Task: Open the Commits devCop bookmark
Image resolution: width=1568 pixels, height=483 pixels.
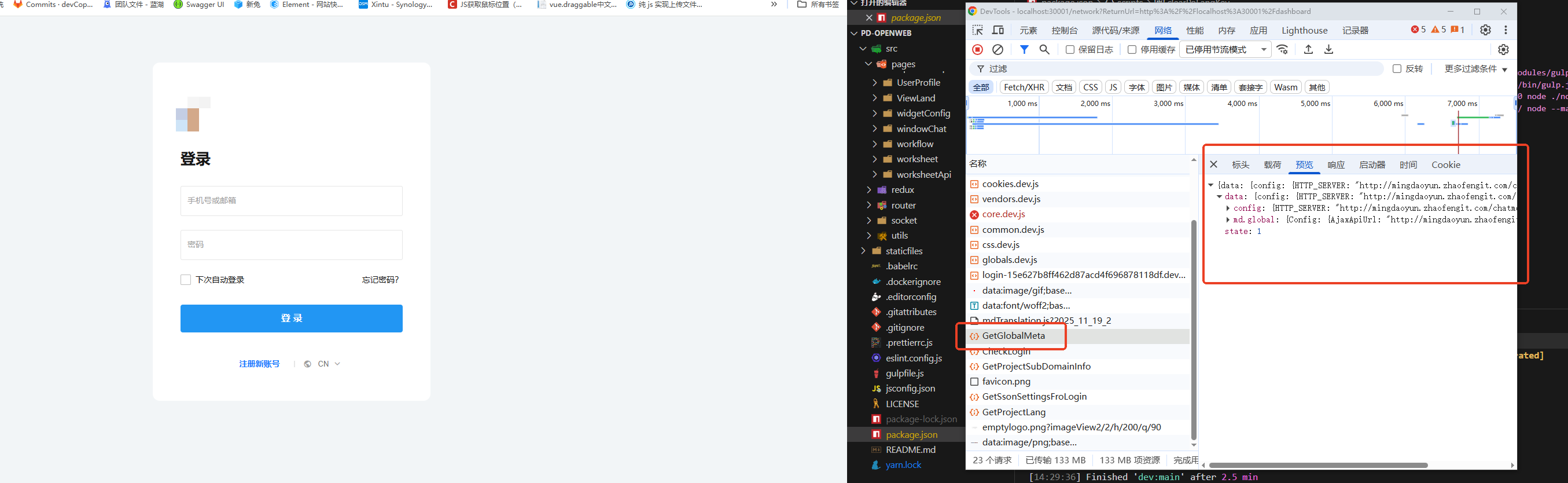Action: pos(53,4)
